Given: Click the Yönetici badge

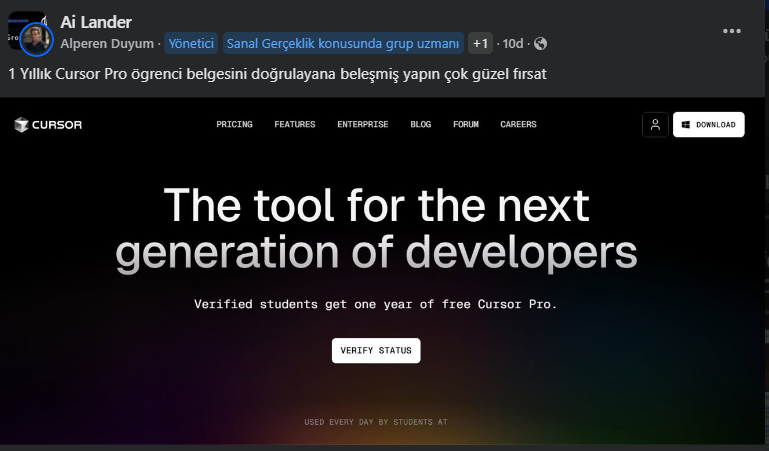Looking at the screenshot, I should tap(191, 44).
